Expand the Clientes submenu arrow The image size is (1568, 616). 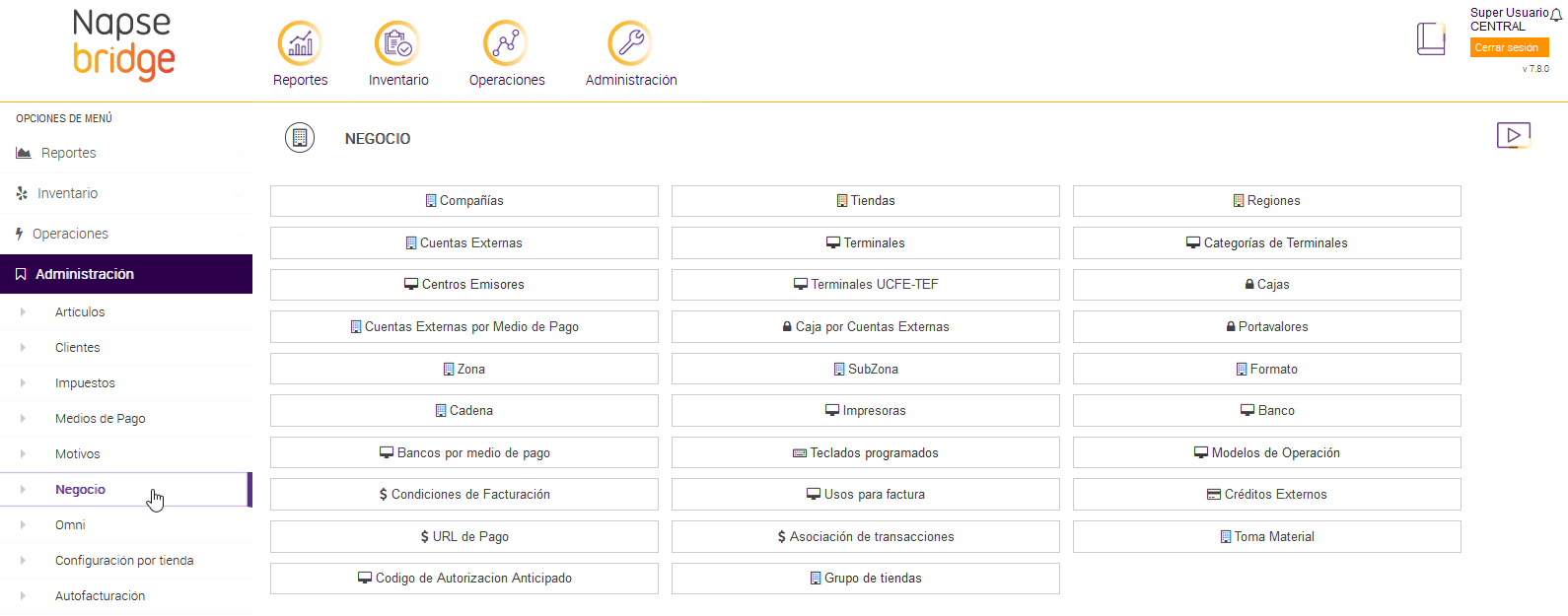click(23, 348)
